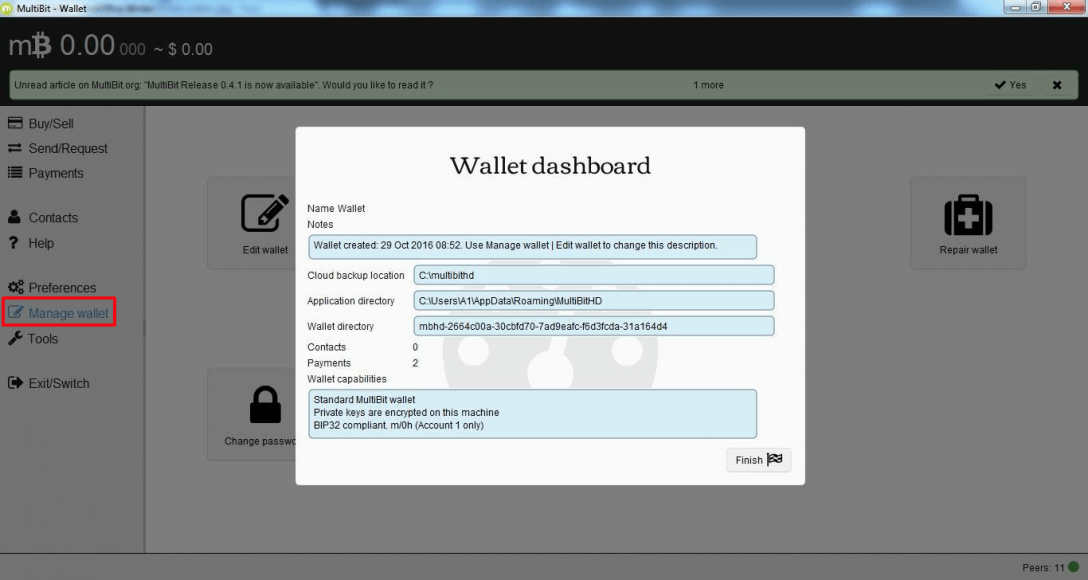Select Manage wallet in the sidebar

[x=58, y=312]
